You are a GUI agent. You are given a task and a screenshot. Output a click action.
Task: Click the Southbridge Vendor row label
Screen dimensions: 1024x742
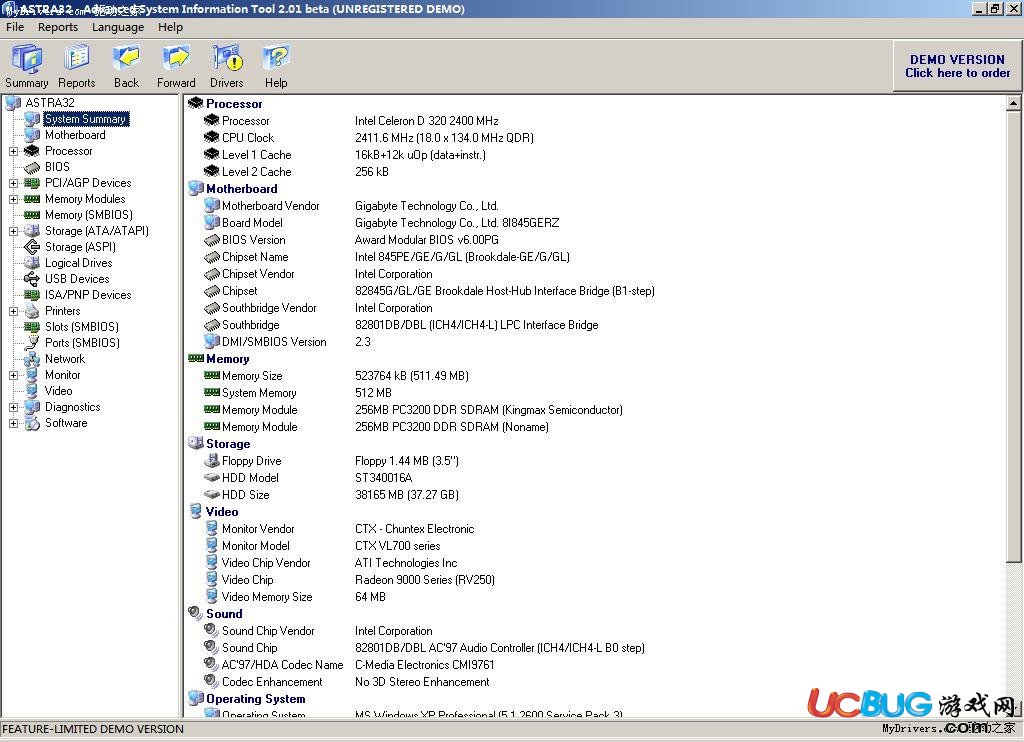(x=269, y=308)
